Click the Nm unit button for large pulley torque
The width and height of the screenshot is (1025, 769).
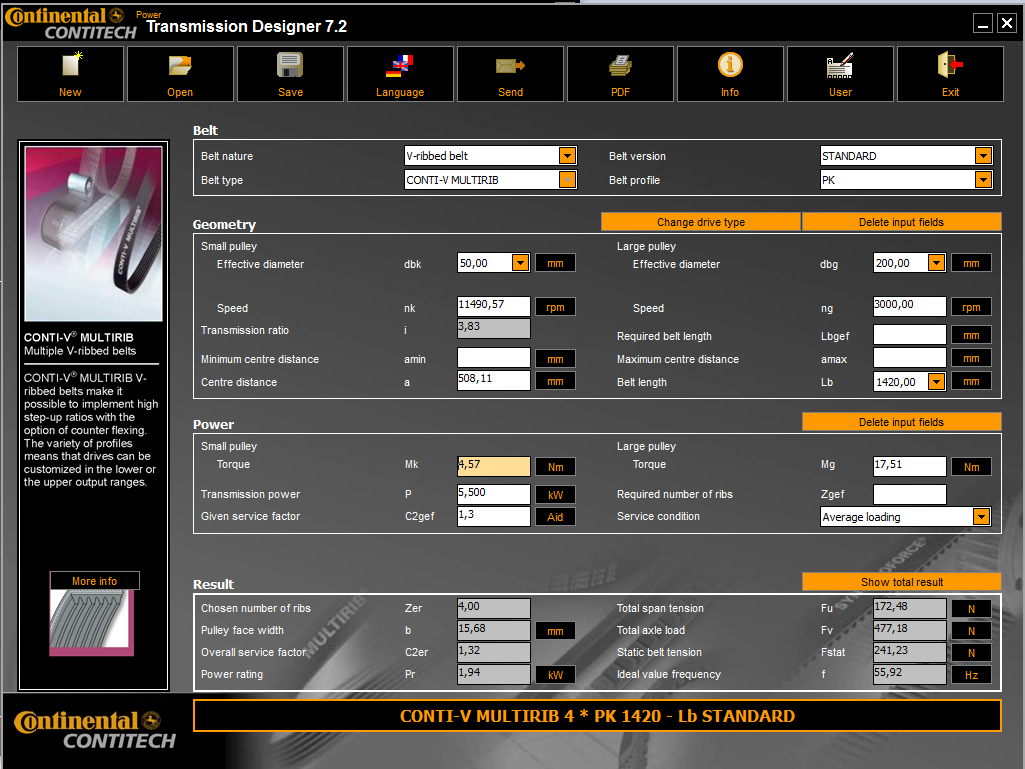(x=971, y=467)
